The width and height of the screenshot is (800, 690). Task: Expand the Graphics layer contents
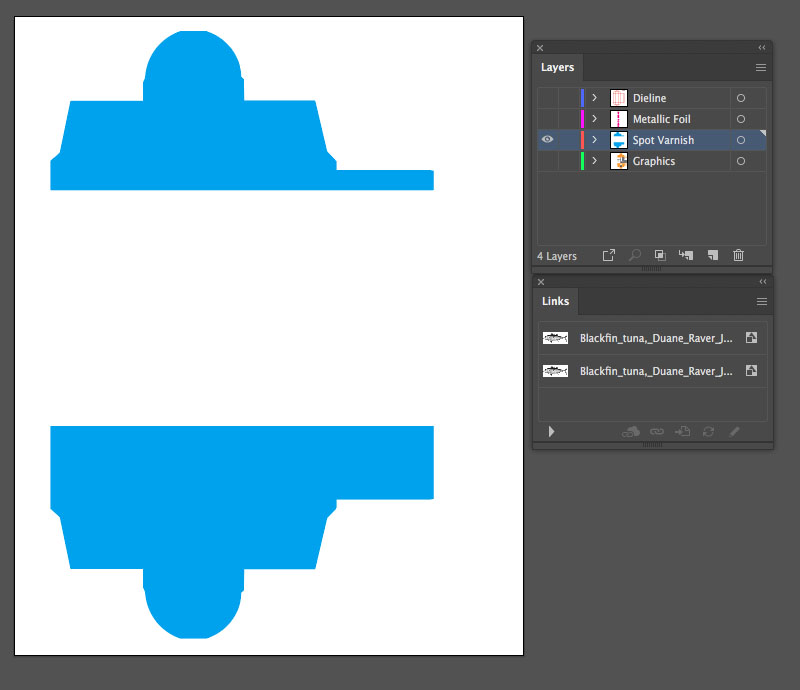(x=594, y=161)
